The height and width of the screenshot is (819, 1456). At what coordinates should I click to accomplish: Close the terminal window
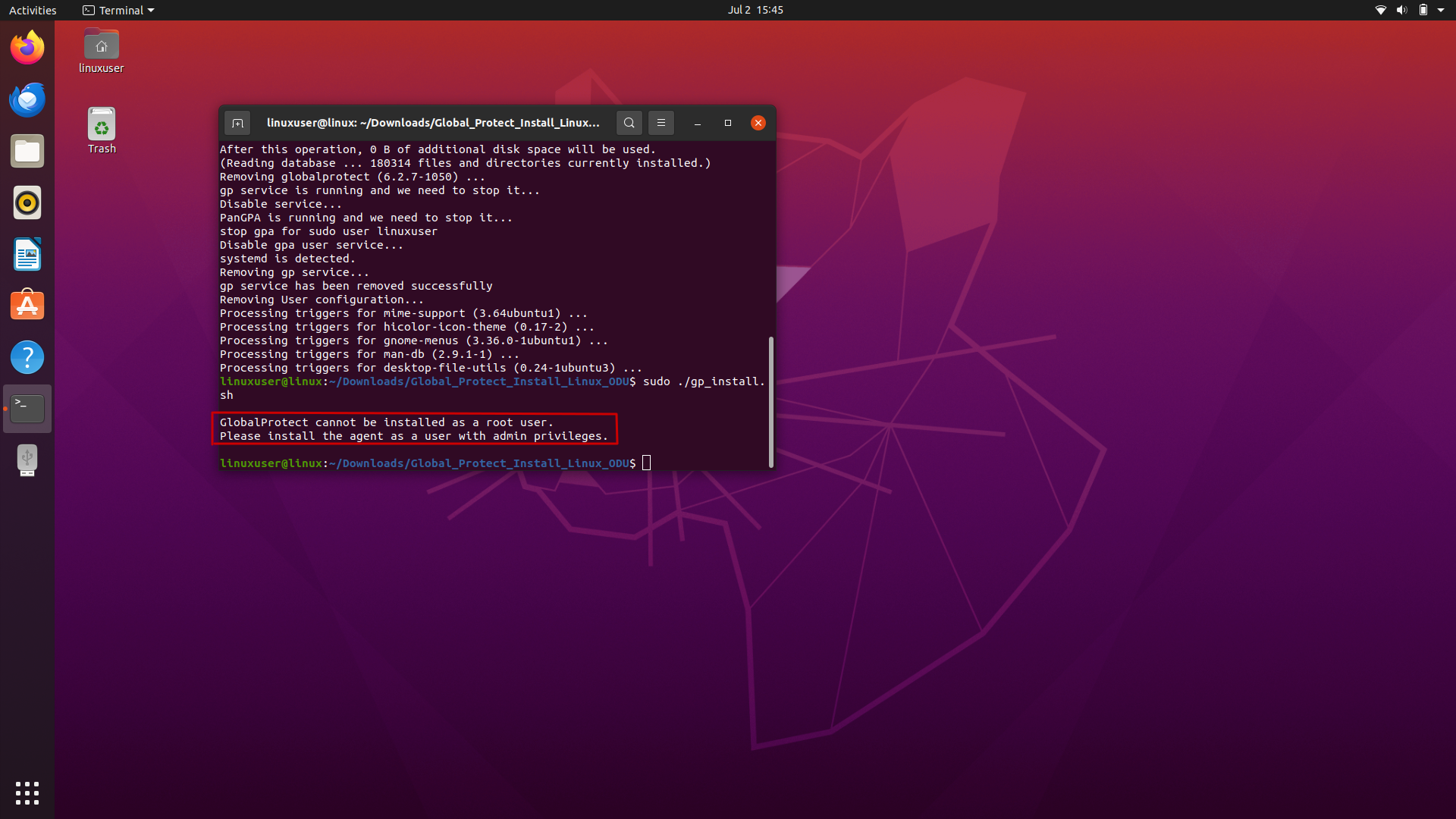click(x=758, y=123)
